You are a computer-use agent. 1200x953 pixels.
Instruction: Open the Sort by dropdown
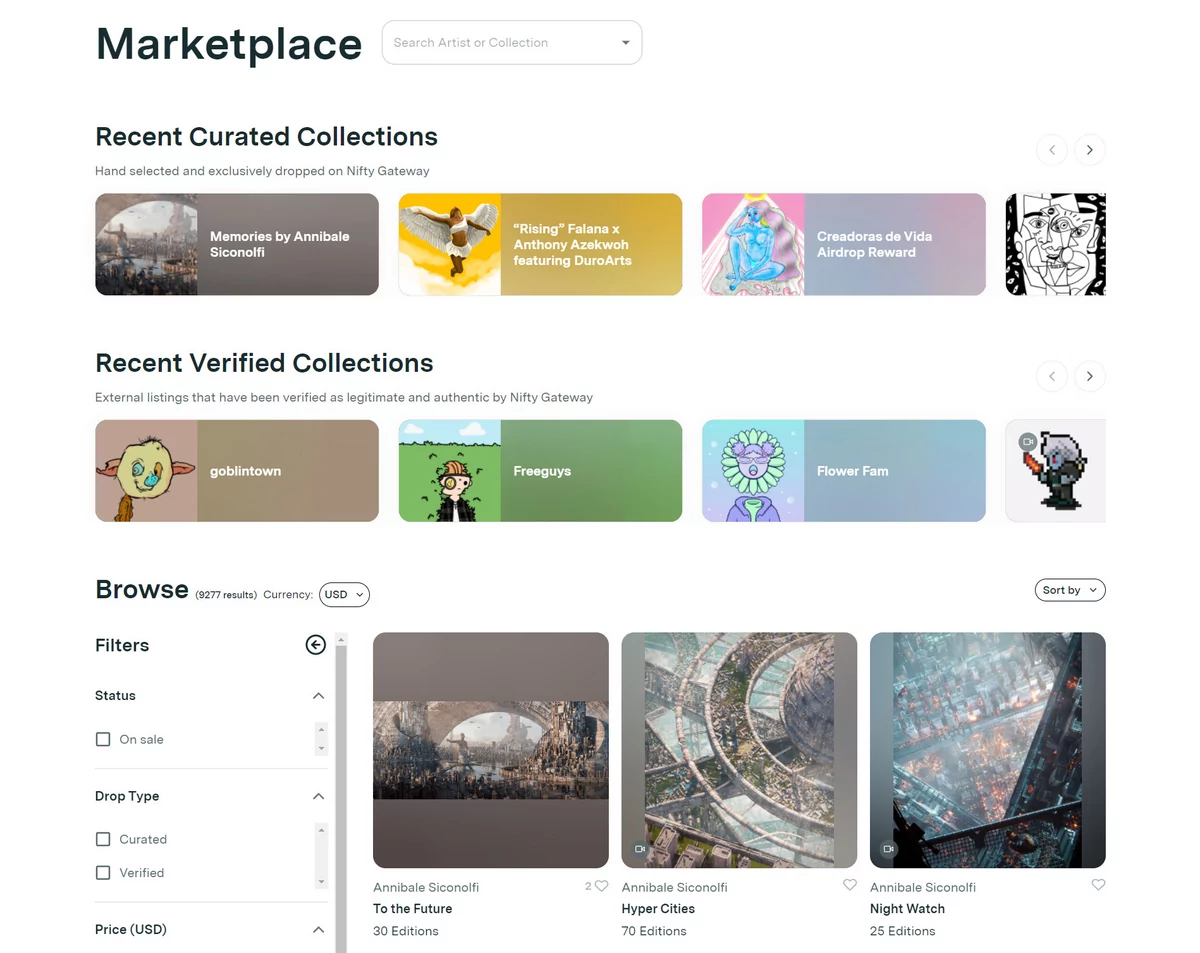(1070, 590)
